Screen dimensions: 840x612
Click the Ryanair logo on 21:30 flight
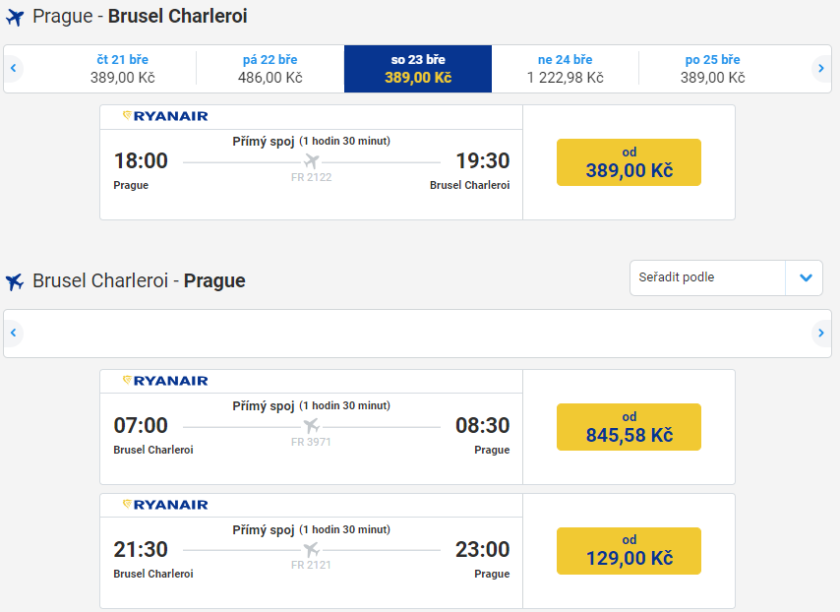165,505
